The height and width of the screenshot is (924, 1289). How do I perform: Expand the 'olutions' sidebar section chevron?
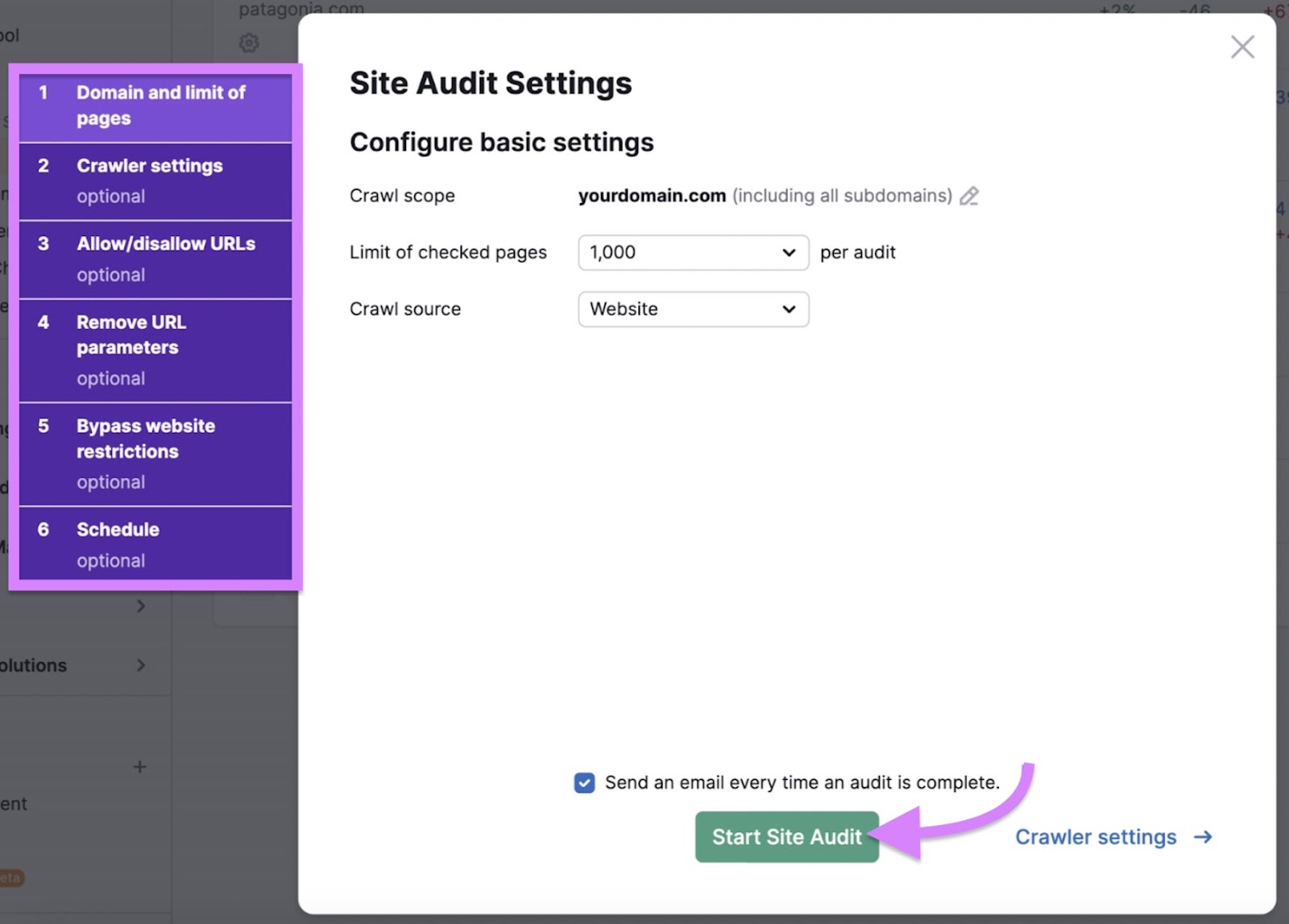click(142, 665)
